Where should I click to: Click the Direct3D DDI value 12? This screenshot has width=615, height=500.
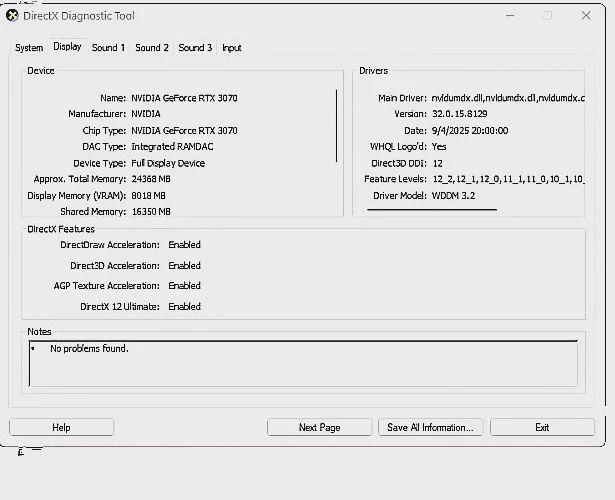click(x=438, y=163)
